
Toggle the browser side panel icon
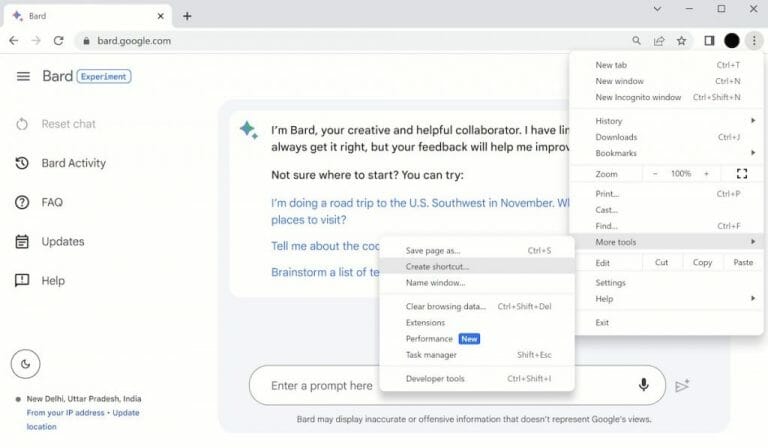709,41
